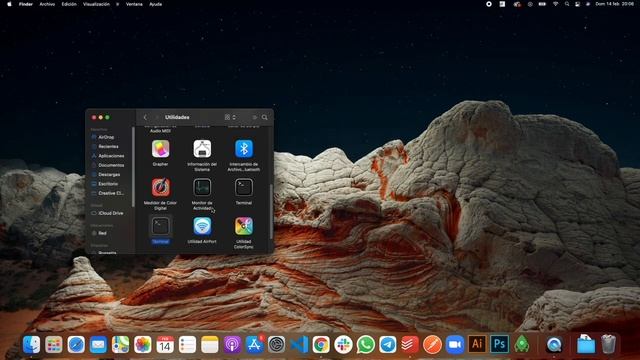Select Descargas in Finder sidebar
This screenshot has width=640, height=360.
pyautogui.click(x=109, y=175)
